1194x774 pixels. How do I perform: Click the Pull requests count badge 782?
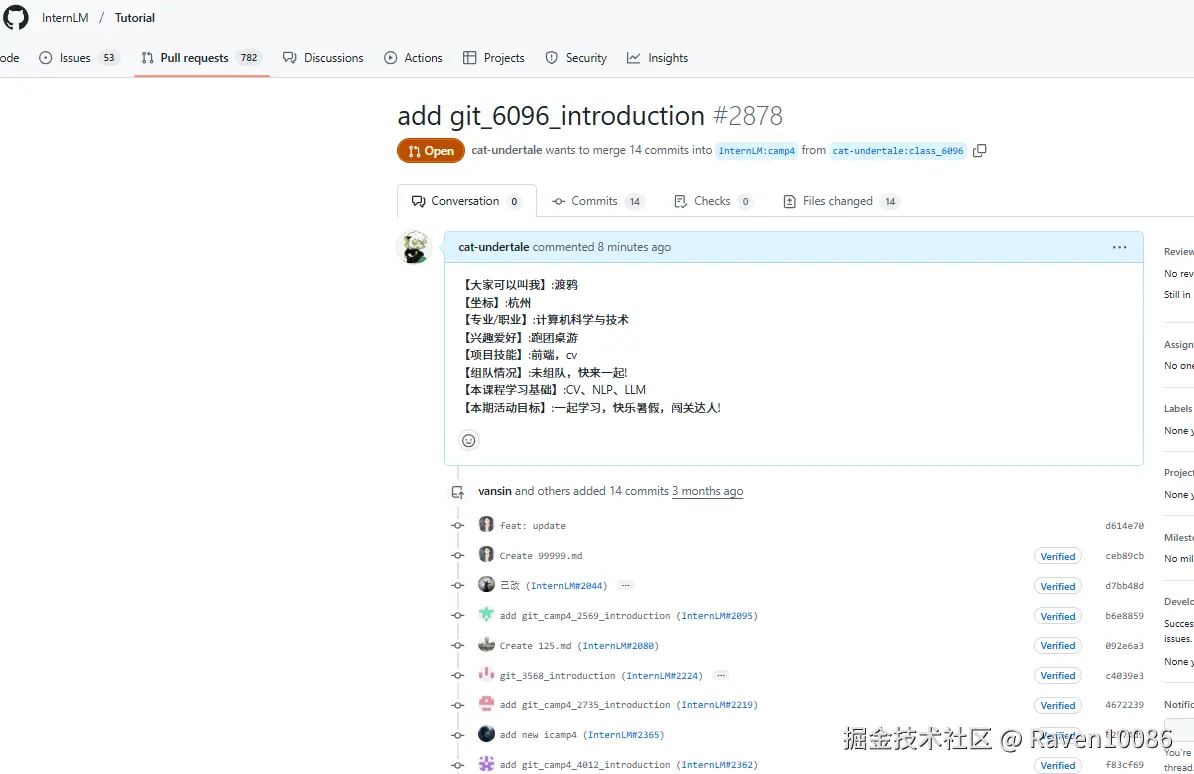(249, 58)
